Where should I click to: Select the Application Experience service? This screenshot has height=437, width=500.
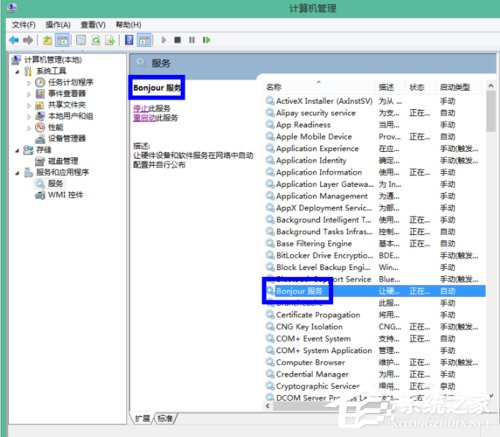point(317,149)
